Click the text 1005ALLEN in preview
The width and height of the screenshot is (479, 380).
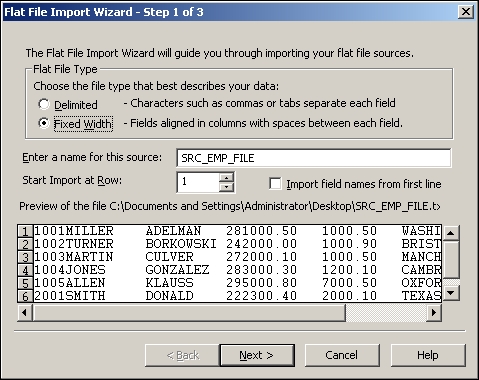[x=70, y=283]
